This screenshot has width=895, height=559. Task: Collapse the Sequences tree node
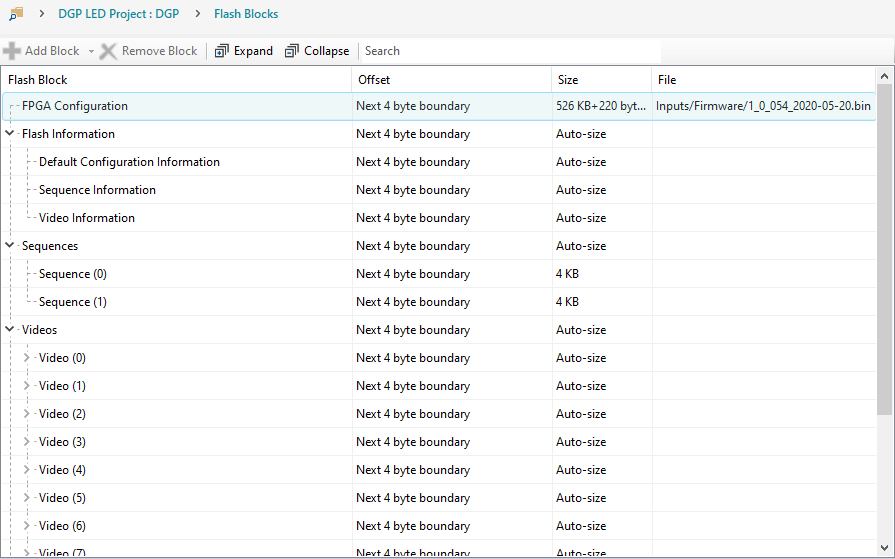coord(11,246)
